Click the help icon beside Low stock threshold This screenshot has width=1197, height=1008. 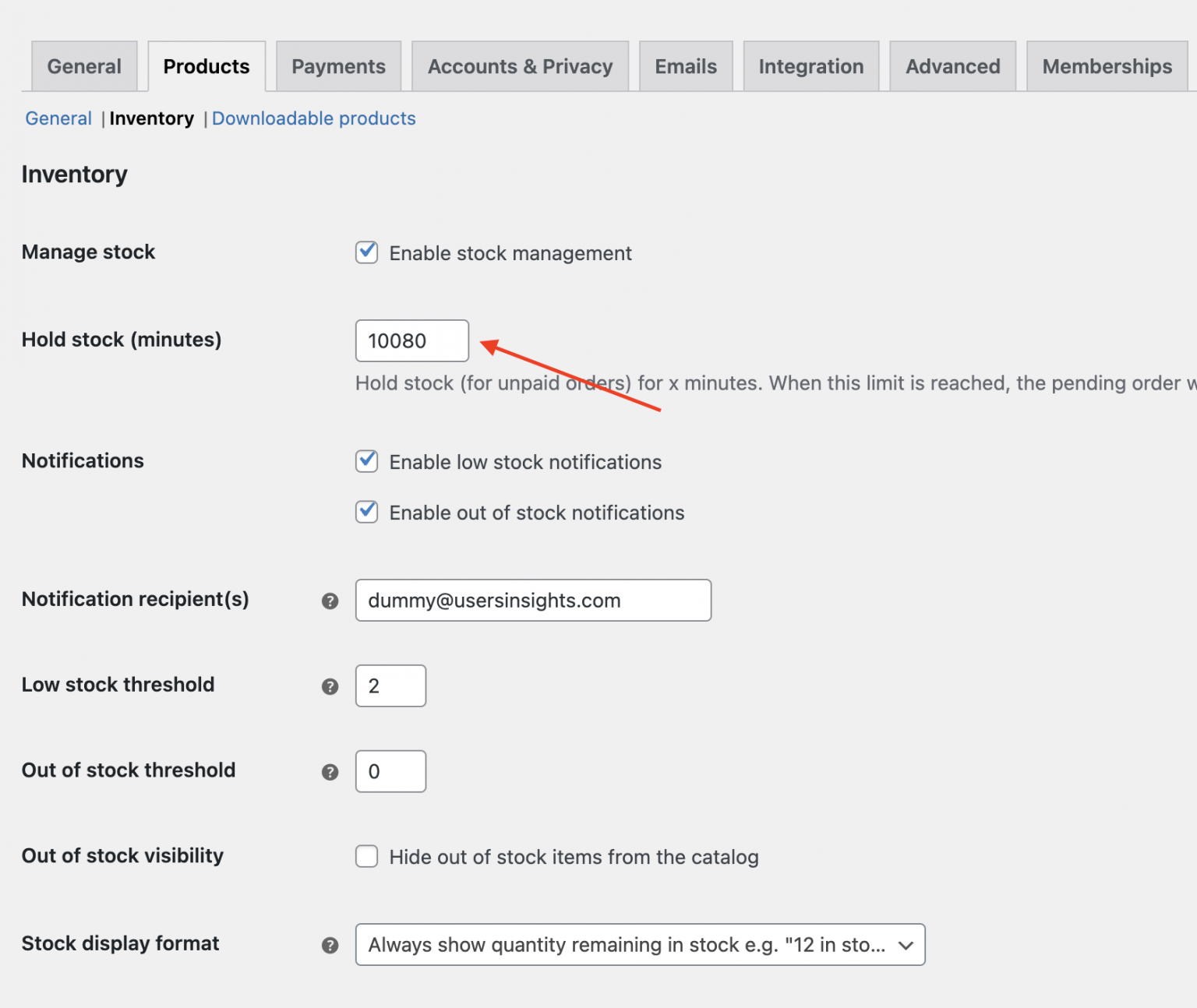pos(330,686)
